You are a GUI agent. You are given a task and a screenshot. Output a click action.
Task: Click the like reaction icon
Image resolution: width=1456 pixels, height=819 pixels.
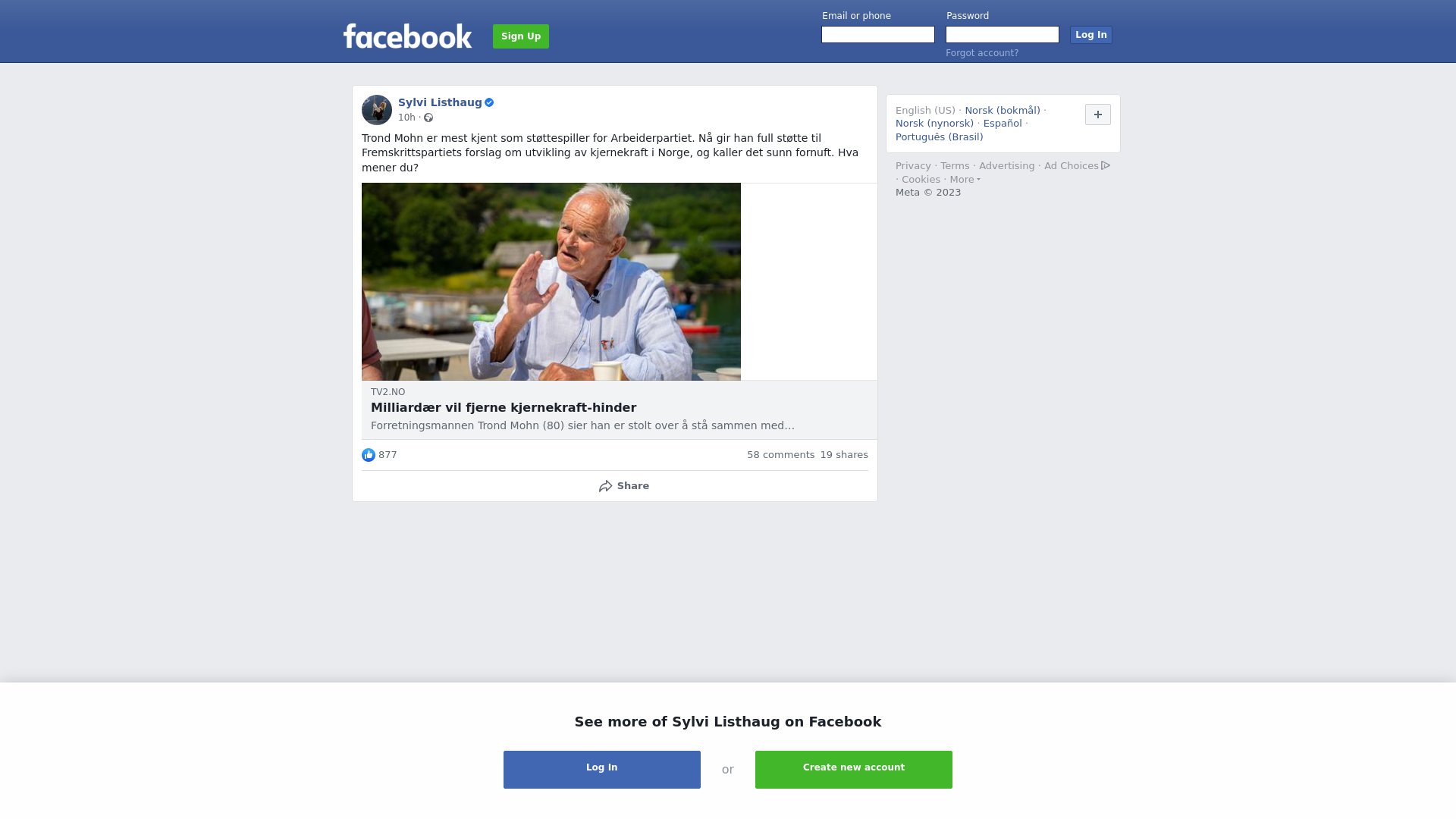coord(369,455)
